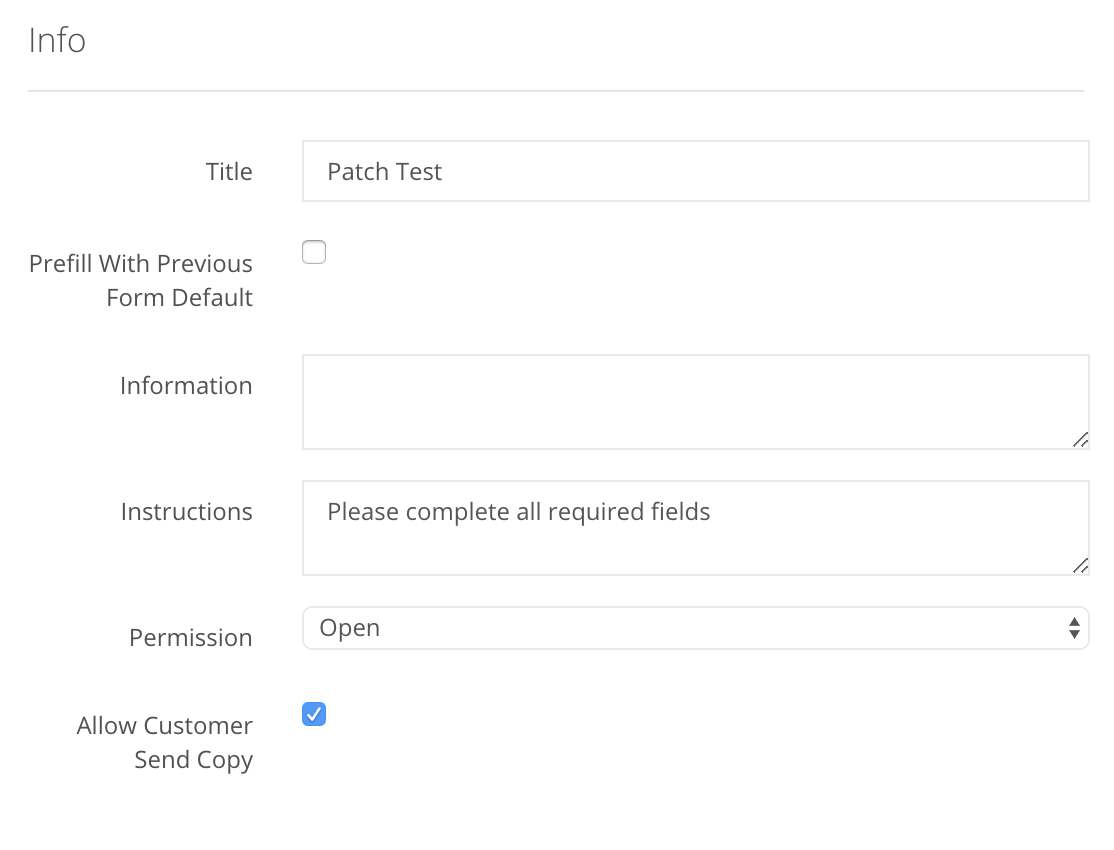Click the Instructions field label

187,512
